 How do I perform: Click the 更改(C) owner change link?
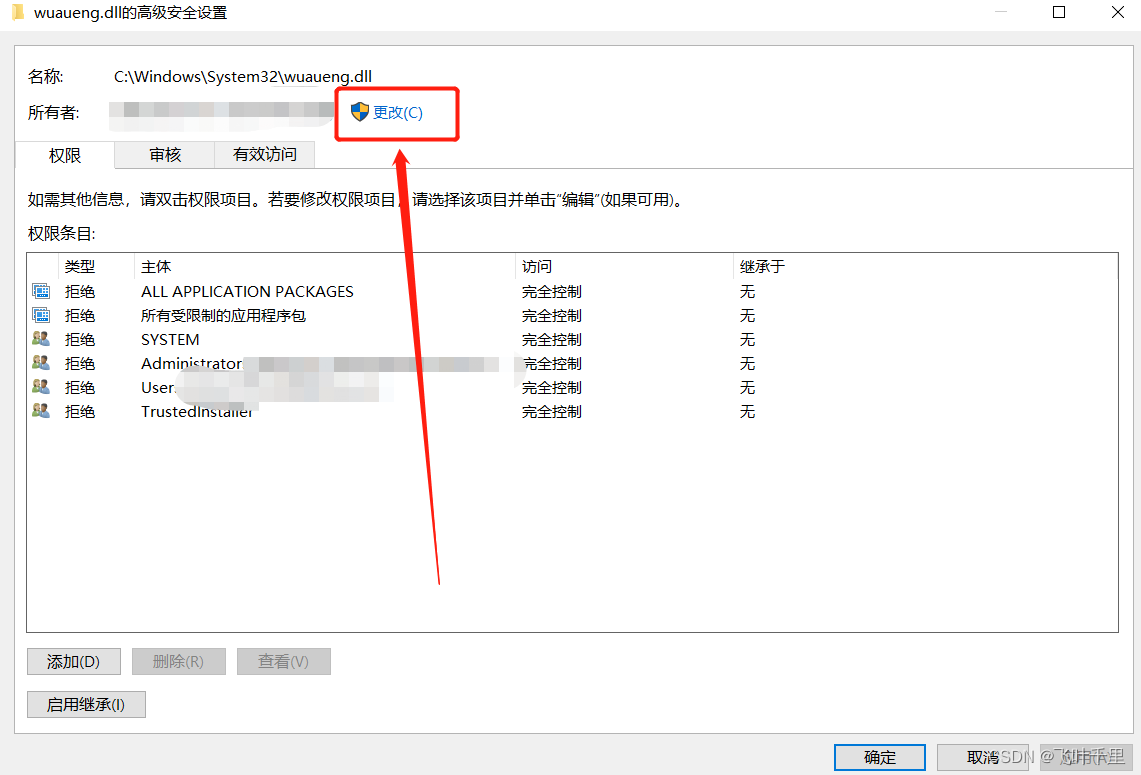[x=397, y=113]
